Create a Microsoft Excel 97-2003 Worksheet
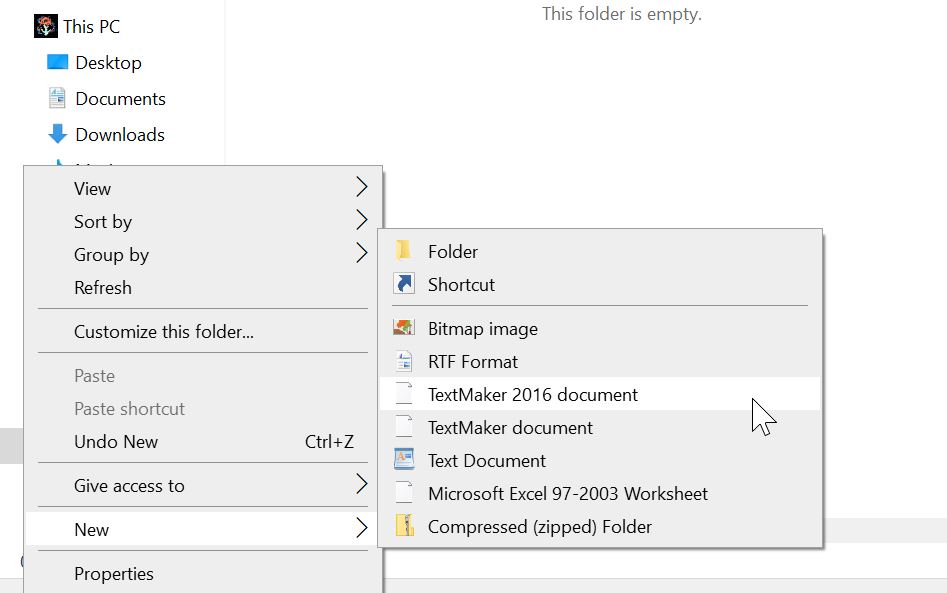 (567, 493)
